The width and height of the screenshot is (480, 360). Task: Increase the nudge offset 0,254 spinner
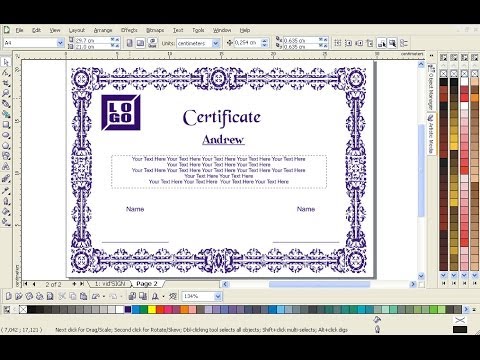[265, 41]
